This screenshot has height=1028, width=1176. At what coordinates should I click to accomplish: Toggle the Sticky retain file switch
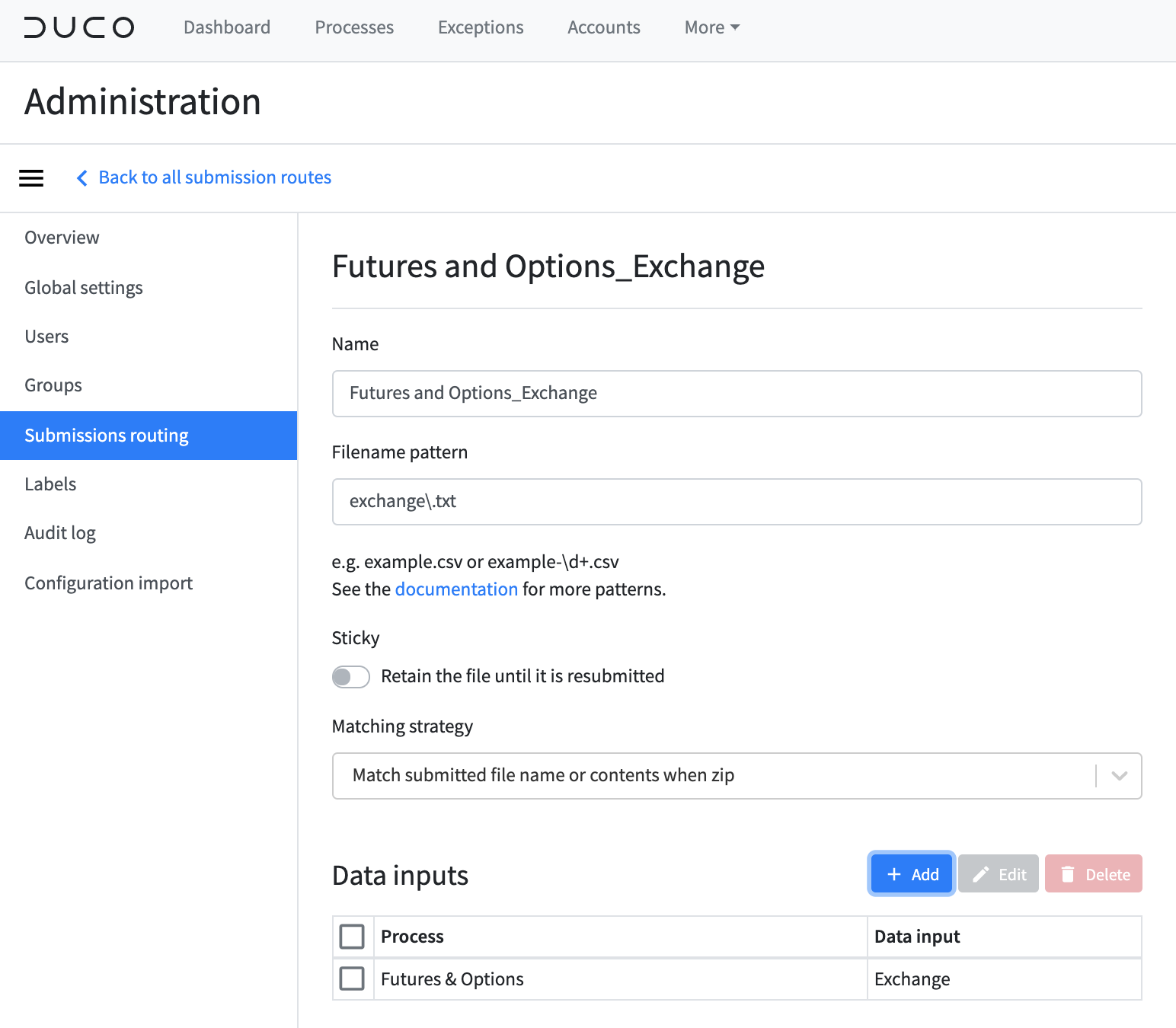tap(351, 677)
